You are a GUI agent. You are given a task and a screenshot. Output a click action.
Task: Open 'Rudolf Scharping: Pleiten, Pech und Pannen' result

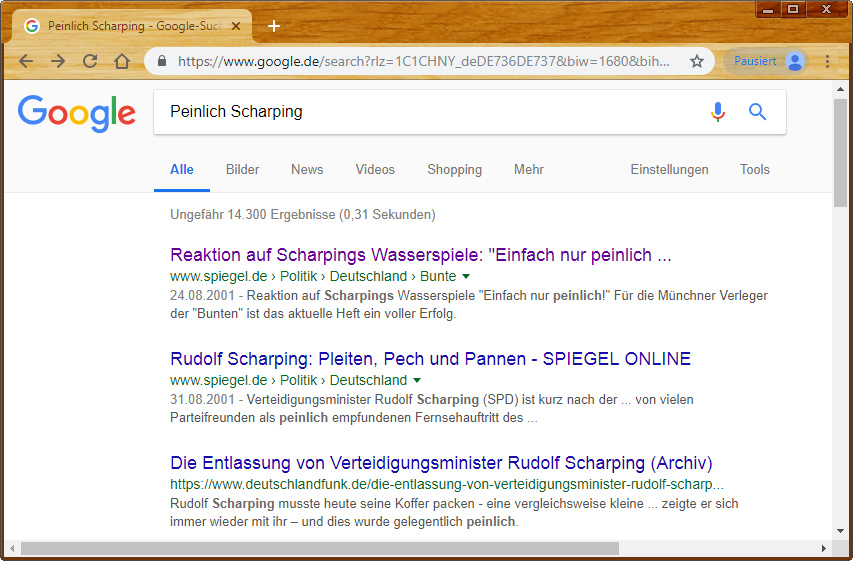point(430,359)
